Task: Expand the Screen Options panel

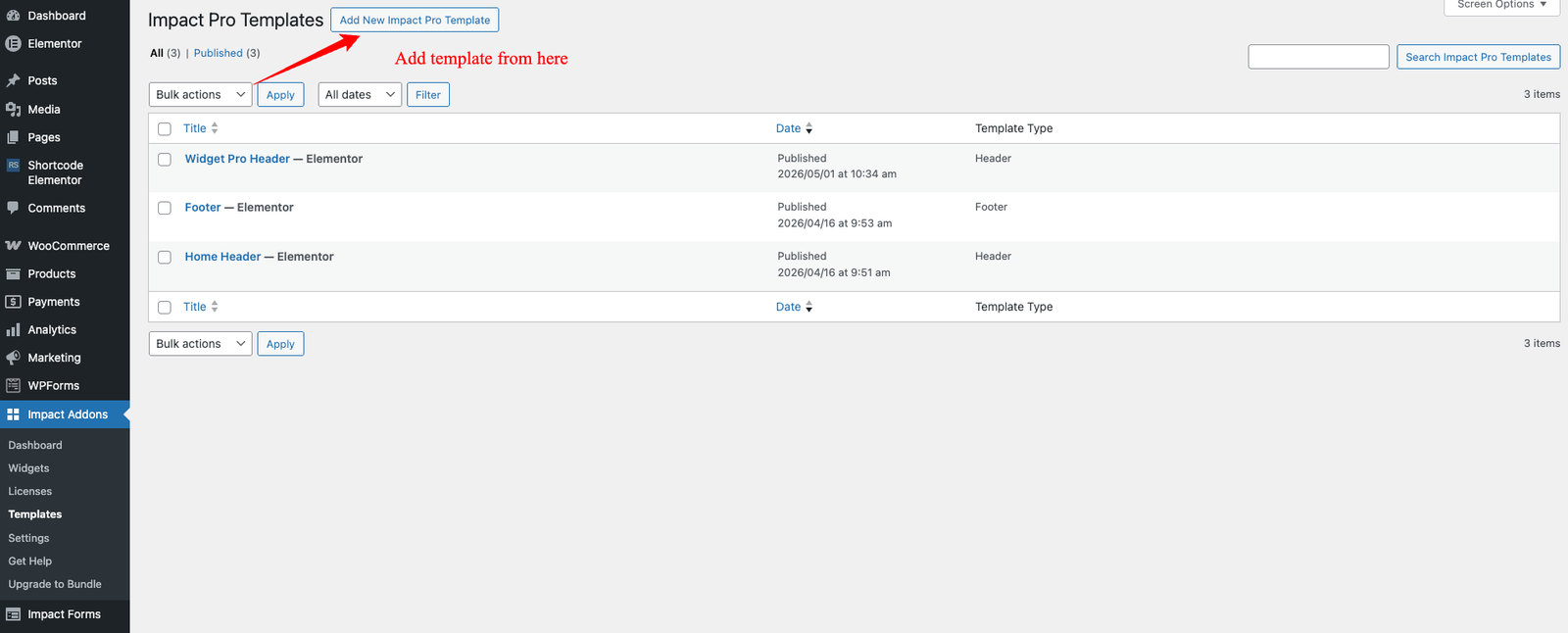Action: point(1501,6)
